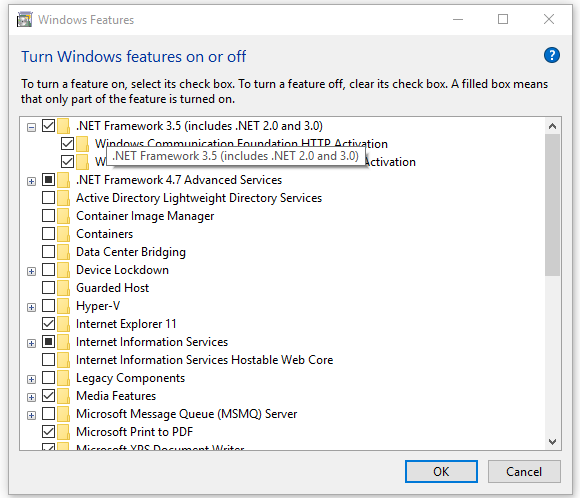The width and height of the screenshot is (580, 498).
Task: Select the Internet Explorer 11 row label
Action: click(126, 324)
